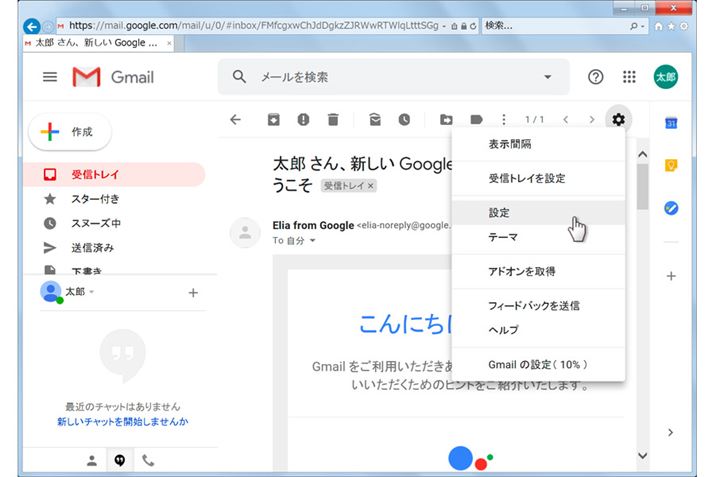Open the Labels tag icon

tap(476, 119)
